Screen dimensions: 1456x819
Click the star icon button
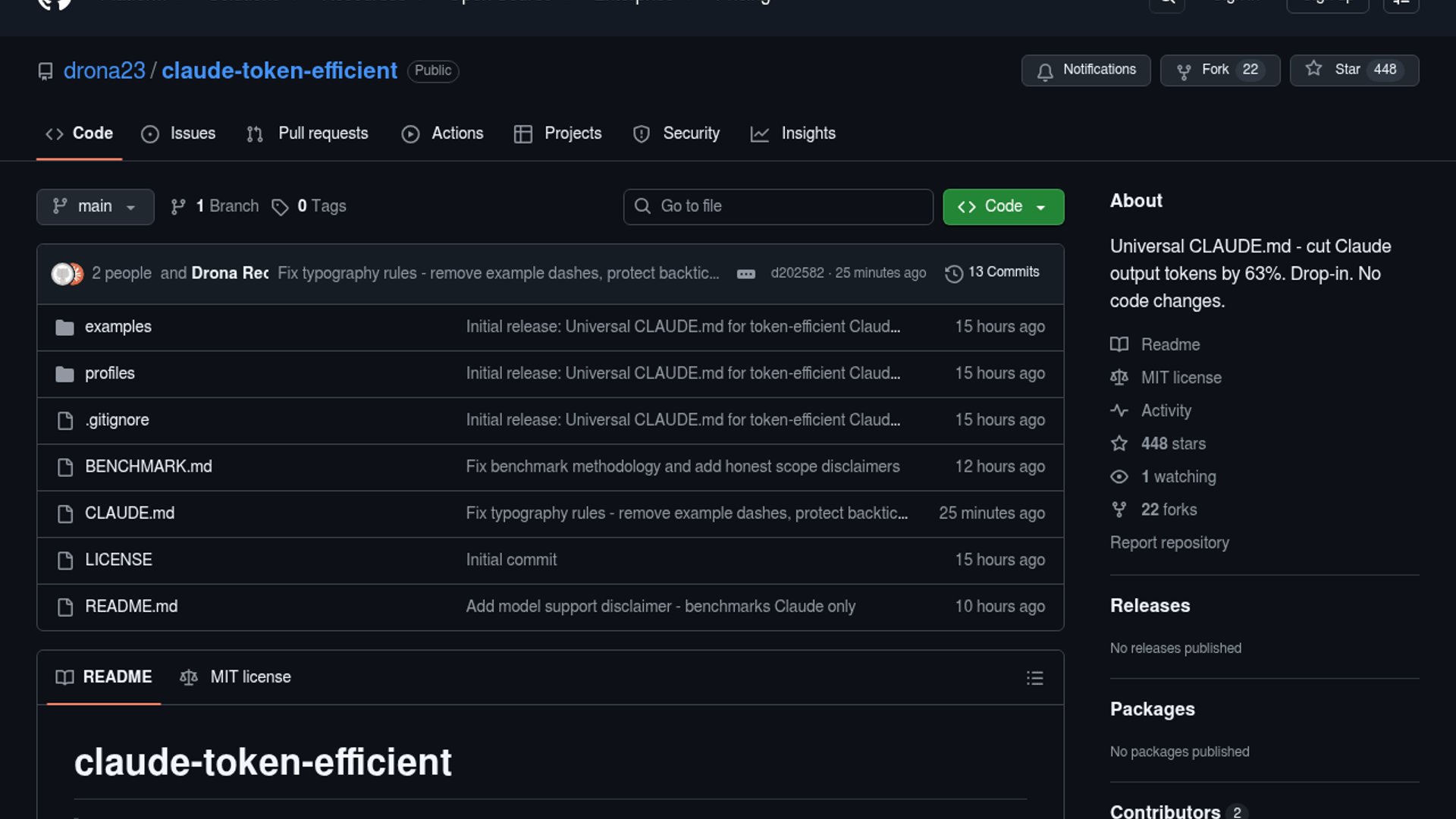(x=1313, y=69)
